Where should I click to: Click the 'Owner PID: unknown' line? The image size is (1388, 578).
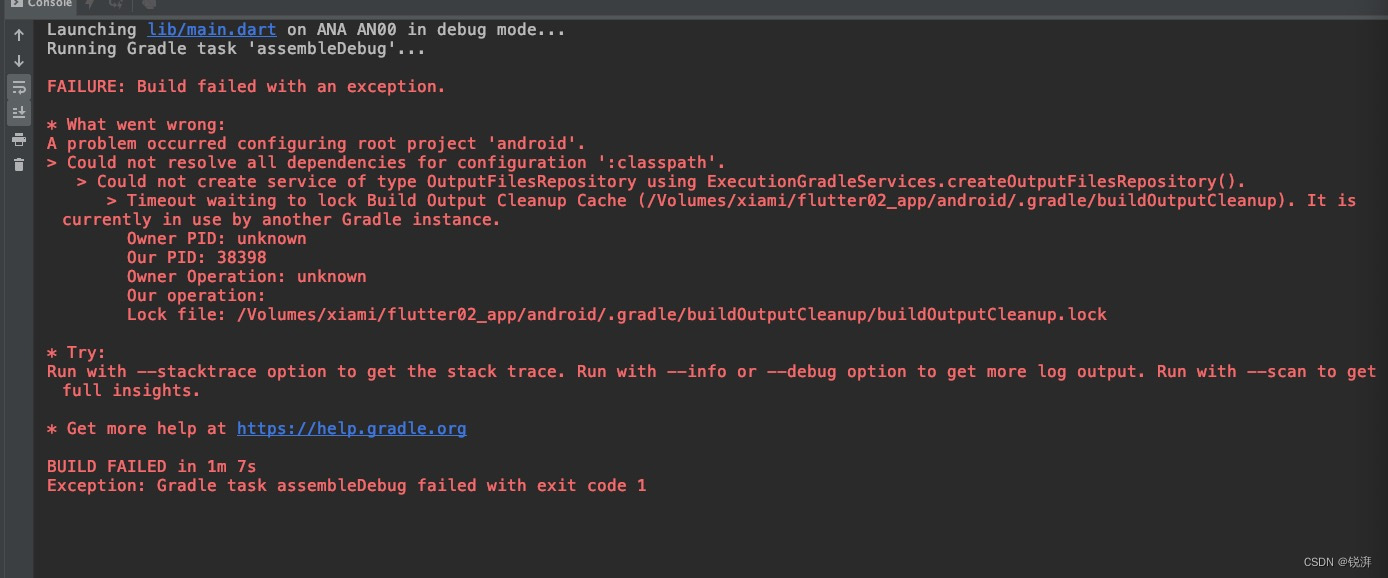coord(216,239)
